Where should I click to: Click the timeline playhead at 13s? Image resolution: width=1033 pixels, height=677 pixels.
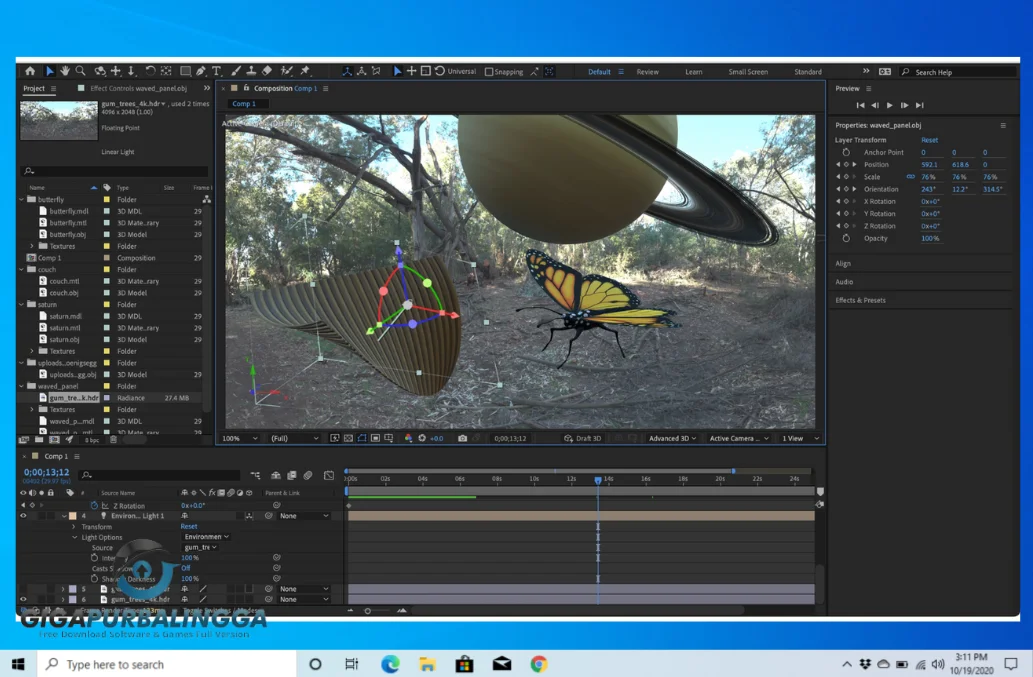click(x=598, y=480)
